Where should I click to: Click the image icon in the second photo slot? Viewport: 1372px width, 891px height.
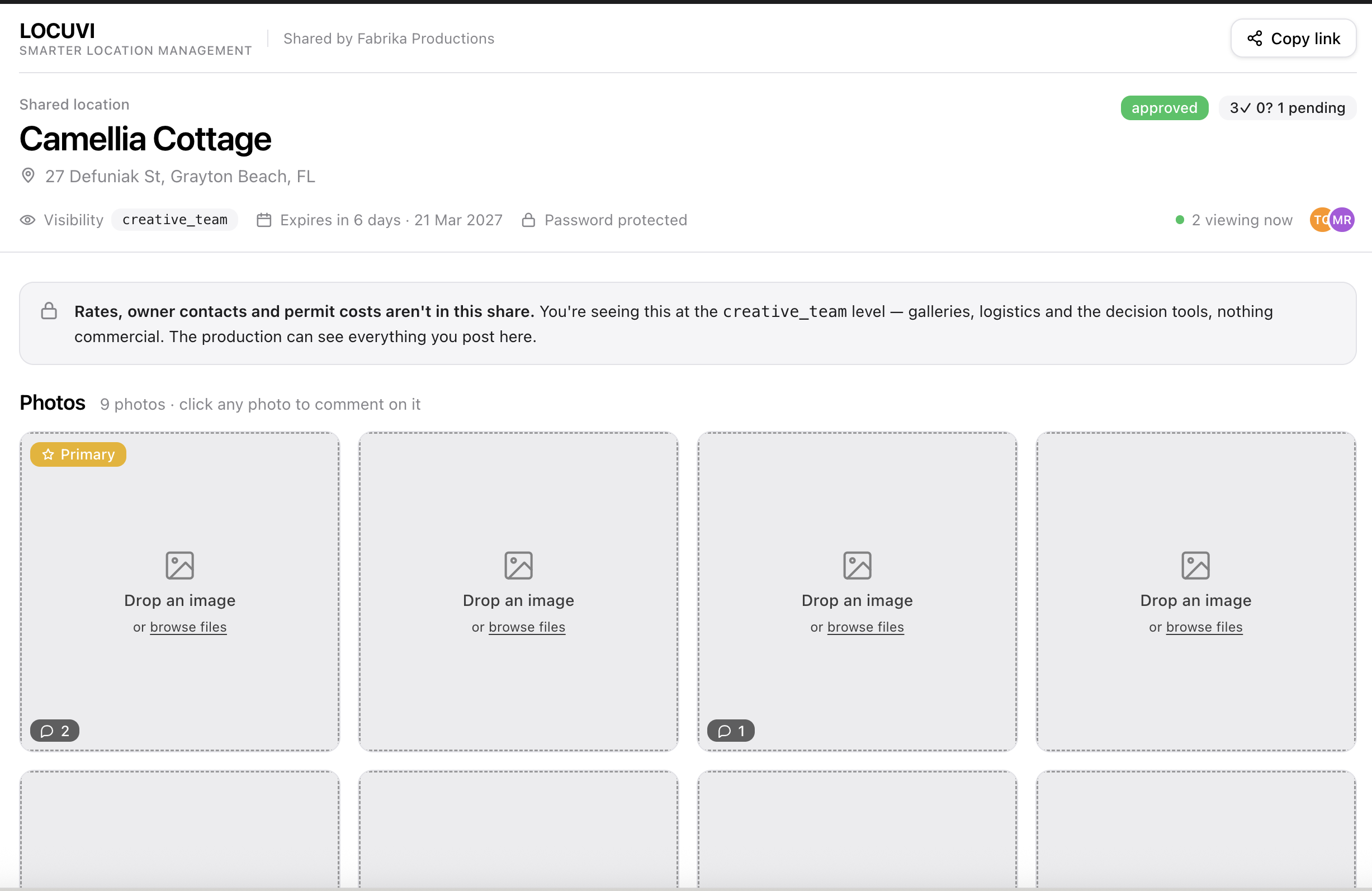518,565
